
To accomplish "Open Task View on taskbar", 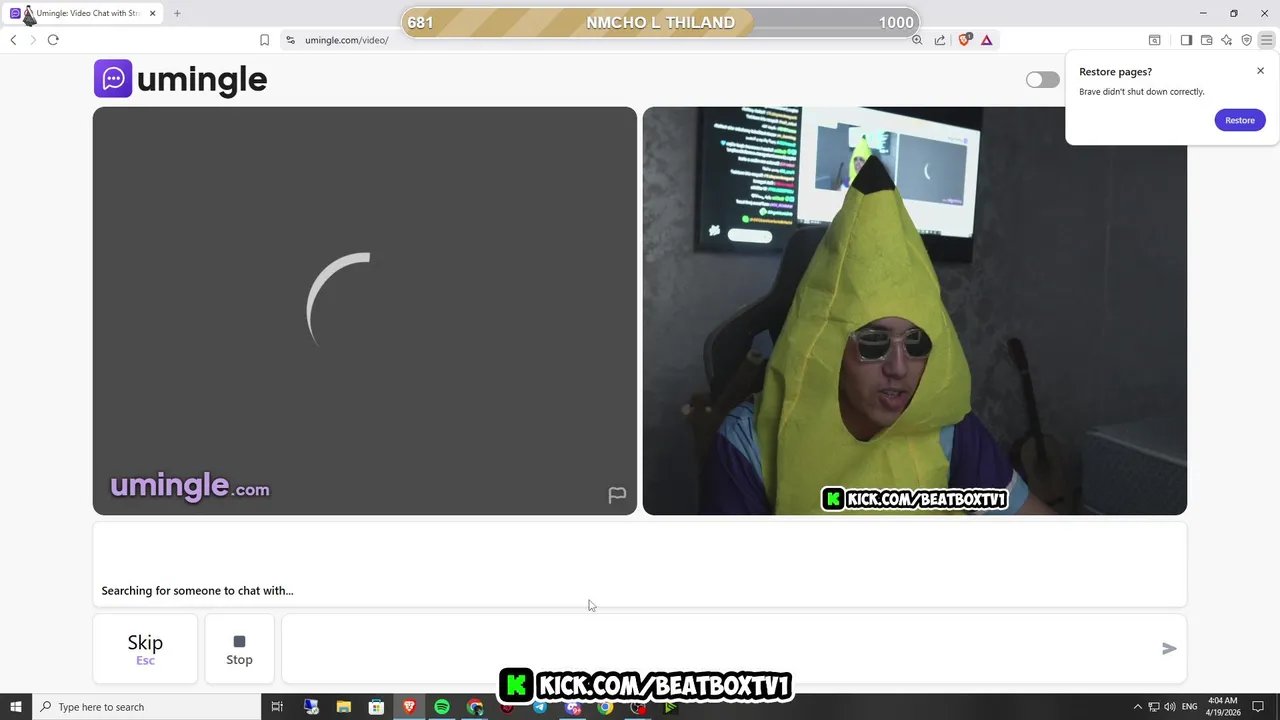I will tap(277, 707).
